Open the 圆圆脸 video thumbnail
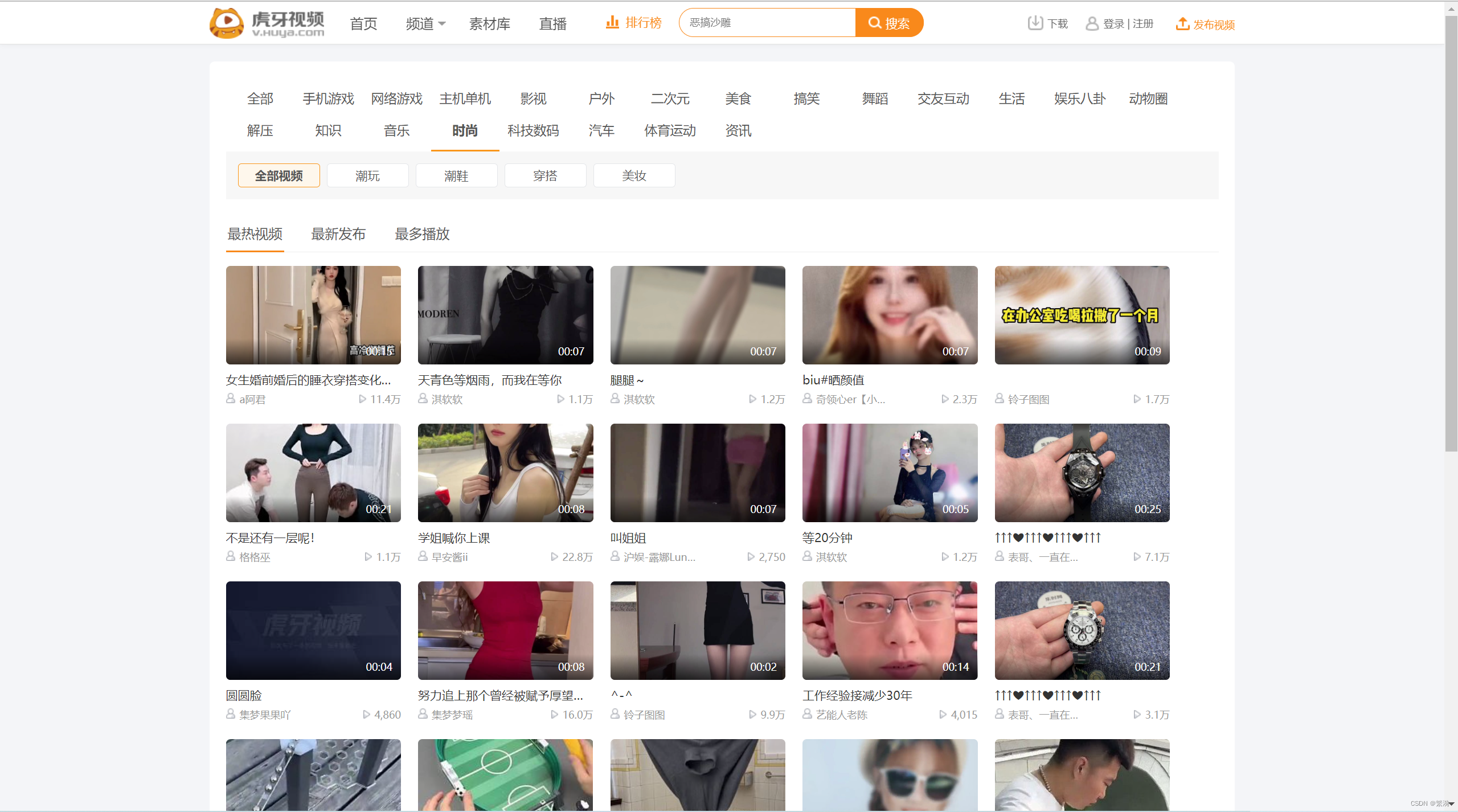Viewport: 1458px width, 812px height. pos(313,630)
